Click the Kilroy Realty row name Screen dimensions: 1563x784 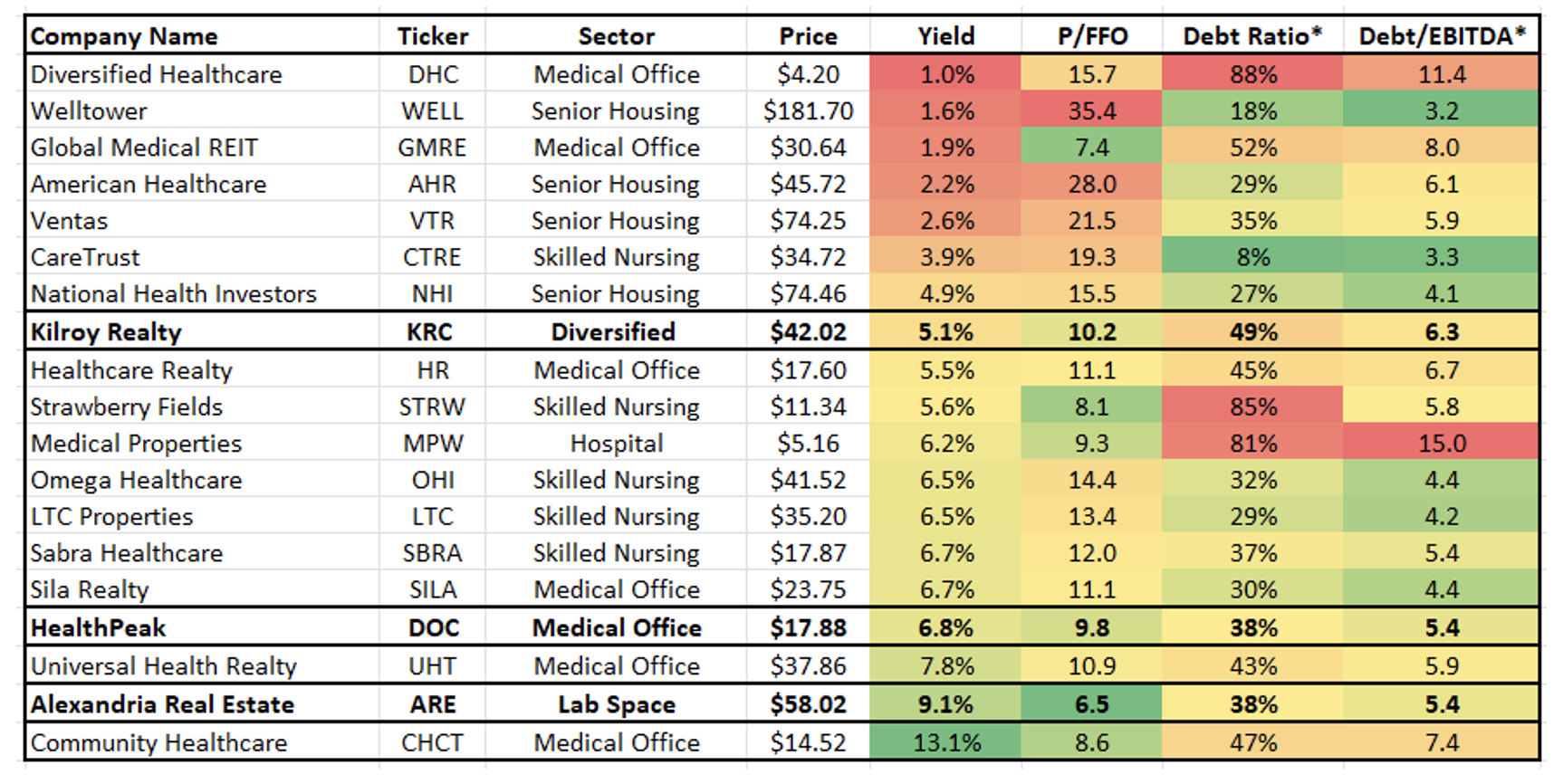[x=106, y=332]
